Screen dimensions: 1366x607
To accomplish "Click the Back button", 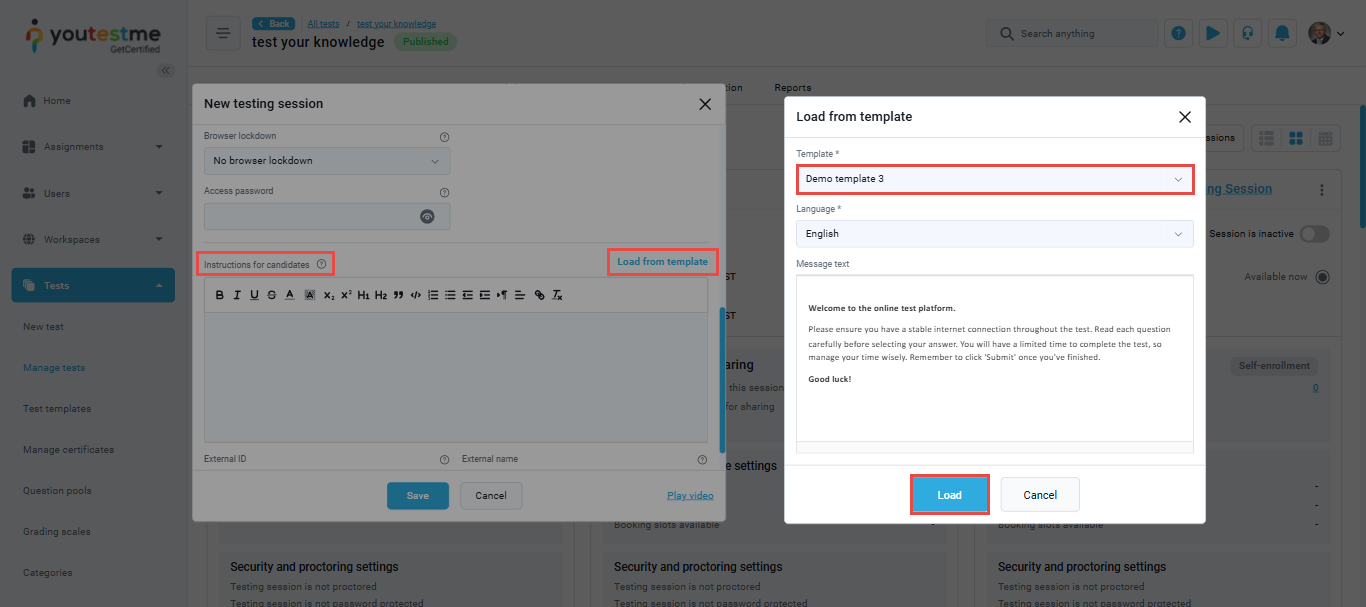I will [x=274, y=23].
